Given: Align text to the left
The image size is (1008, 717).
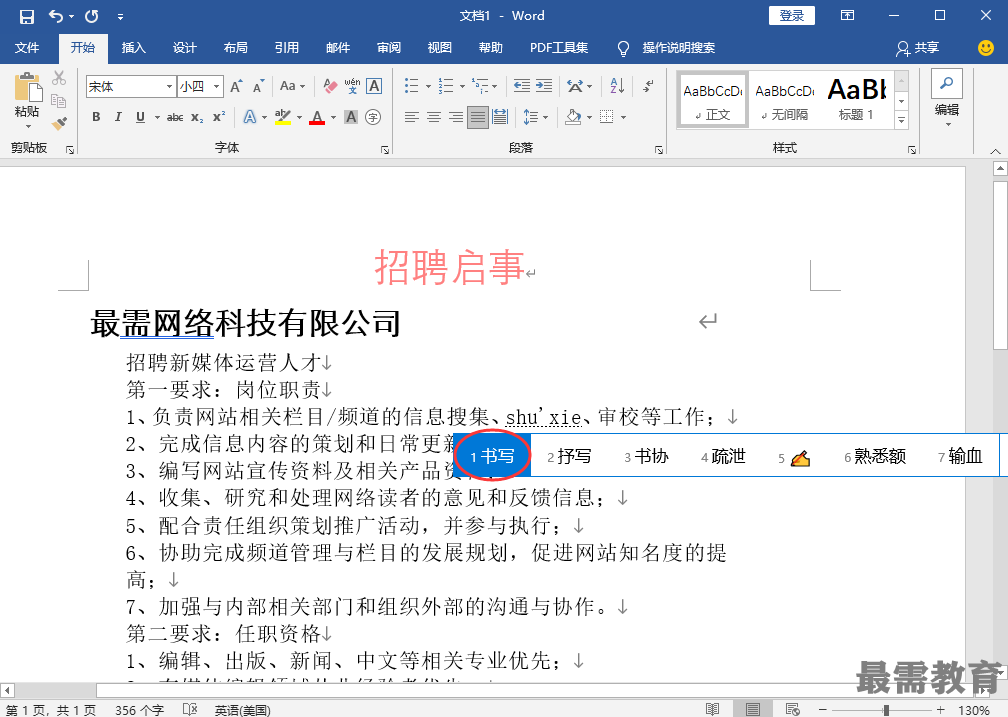Looking at the screenshot, I should (411, 117).
